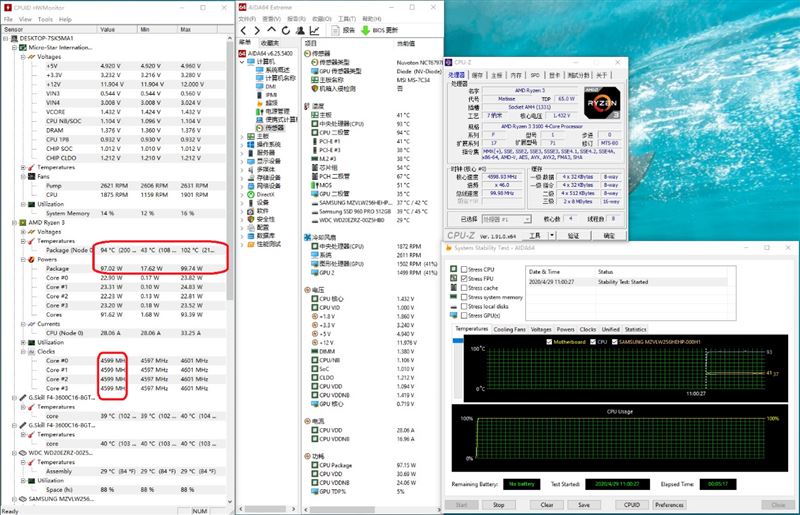Click the refresh icon in AIDA64 toolbar
Image resolution: width=800 pixels, height=515 pixels.
point(286,31)
